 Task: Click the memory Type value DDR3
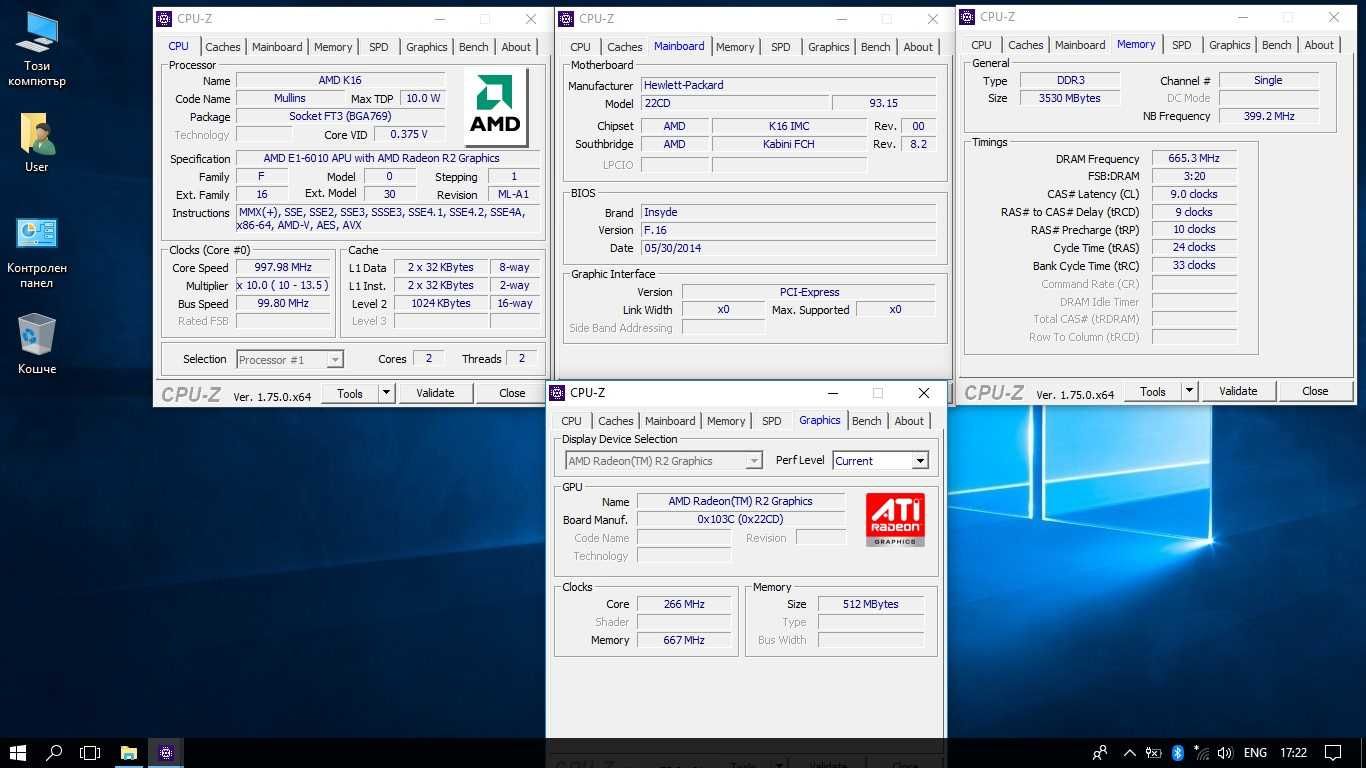[x=1070, y=80]
